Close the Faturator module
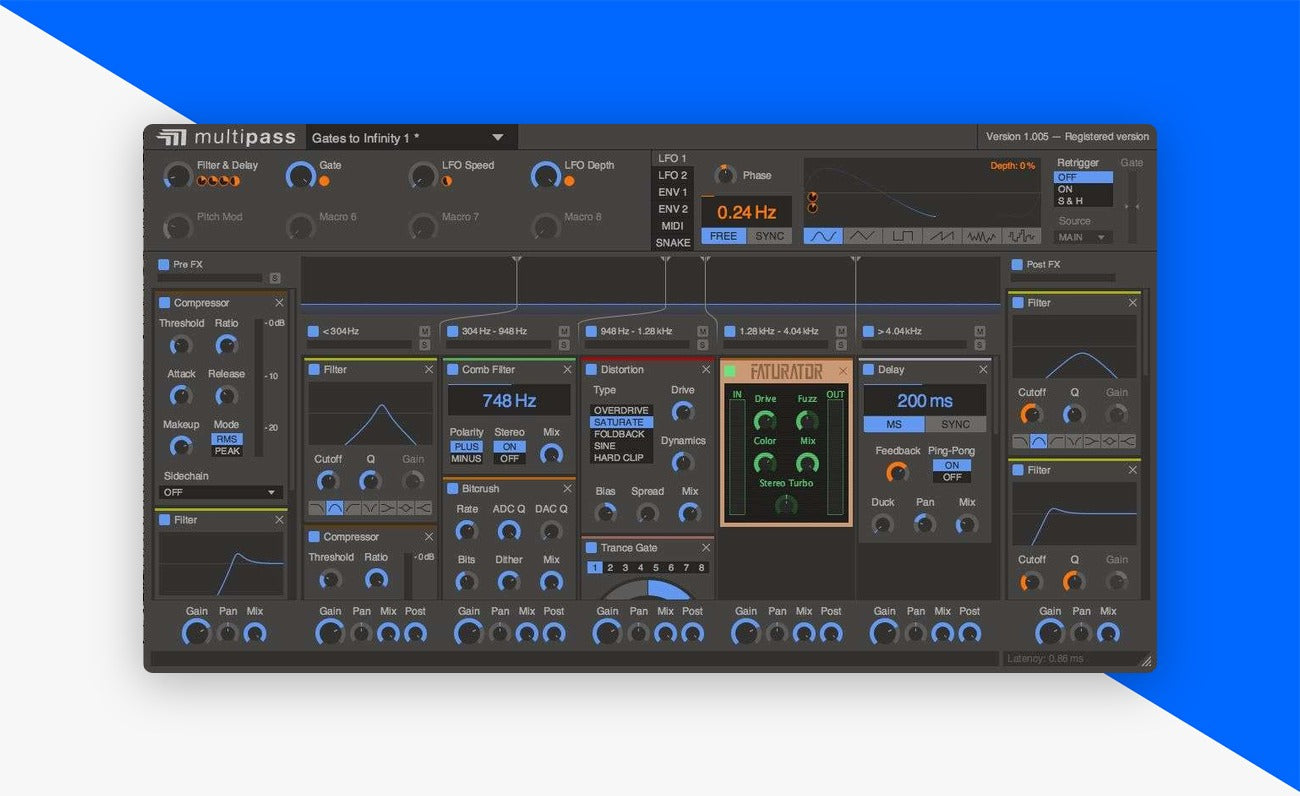The image size is (1300, 796). (x=843, y=372)
